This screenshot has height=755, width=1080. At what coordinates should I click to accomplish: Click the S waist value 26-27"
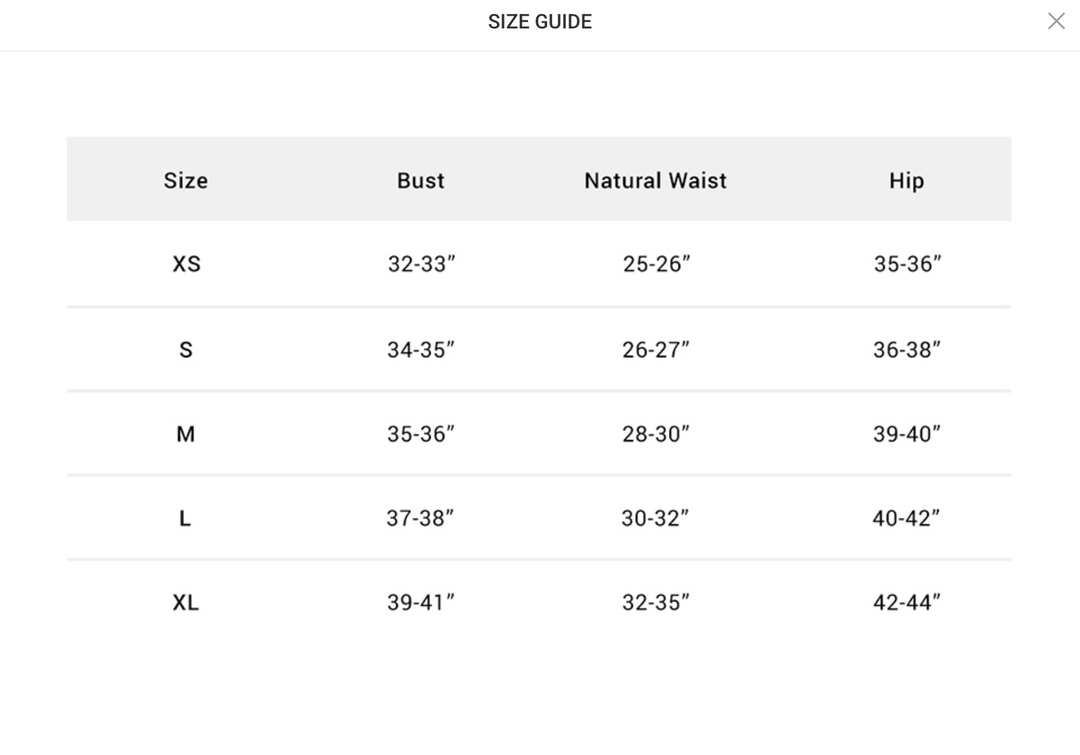tap(656, 350)
